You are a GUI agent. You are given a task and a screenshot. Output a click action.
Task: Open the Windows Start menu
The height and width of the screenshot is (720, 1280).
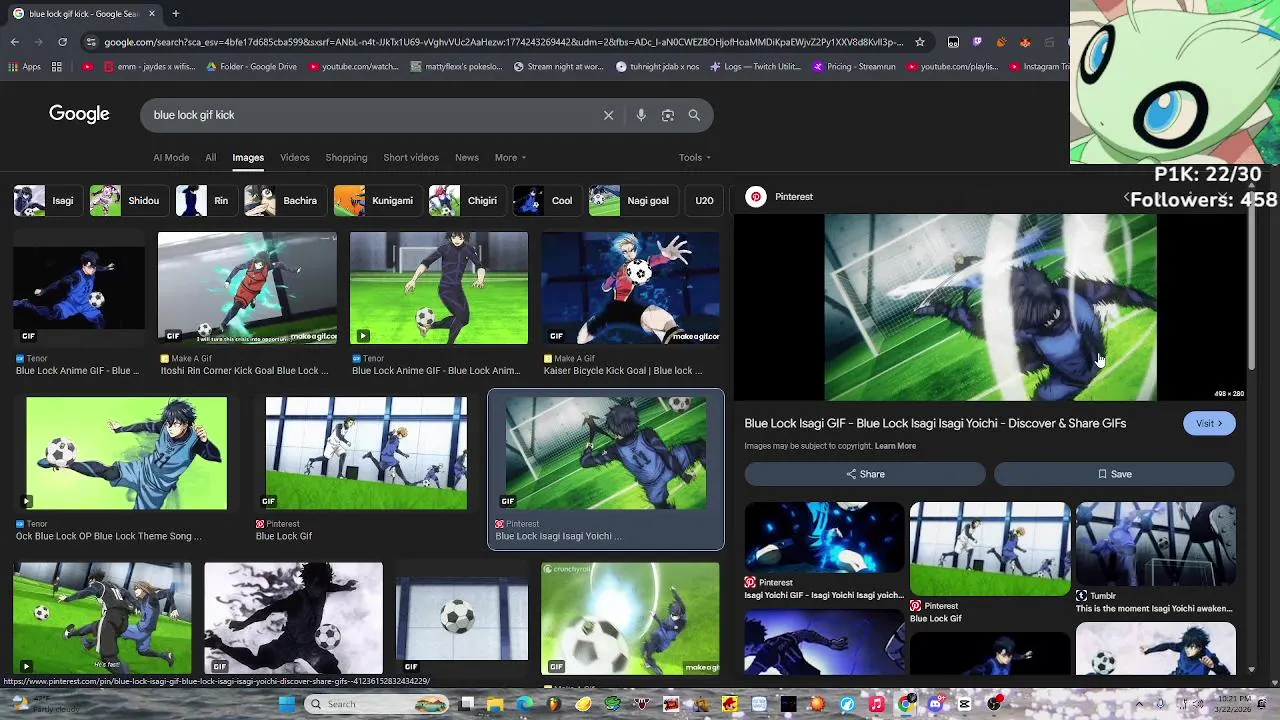pos(287,704)
